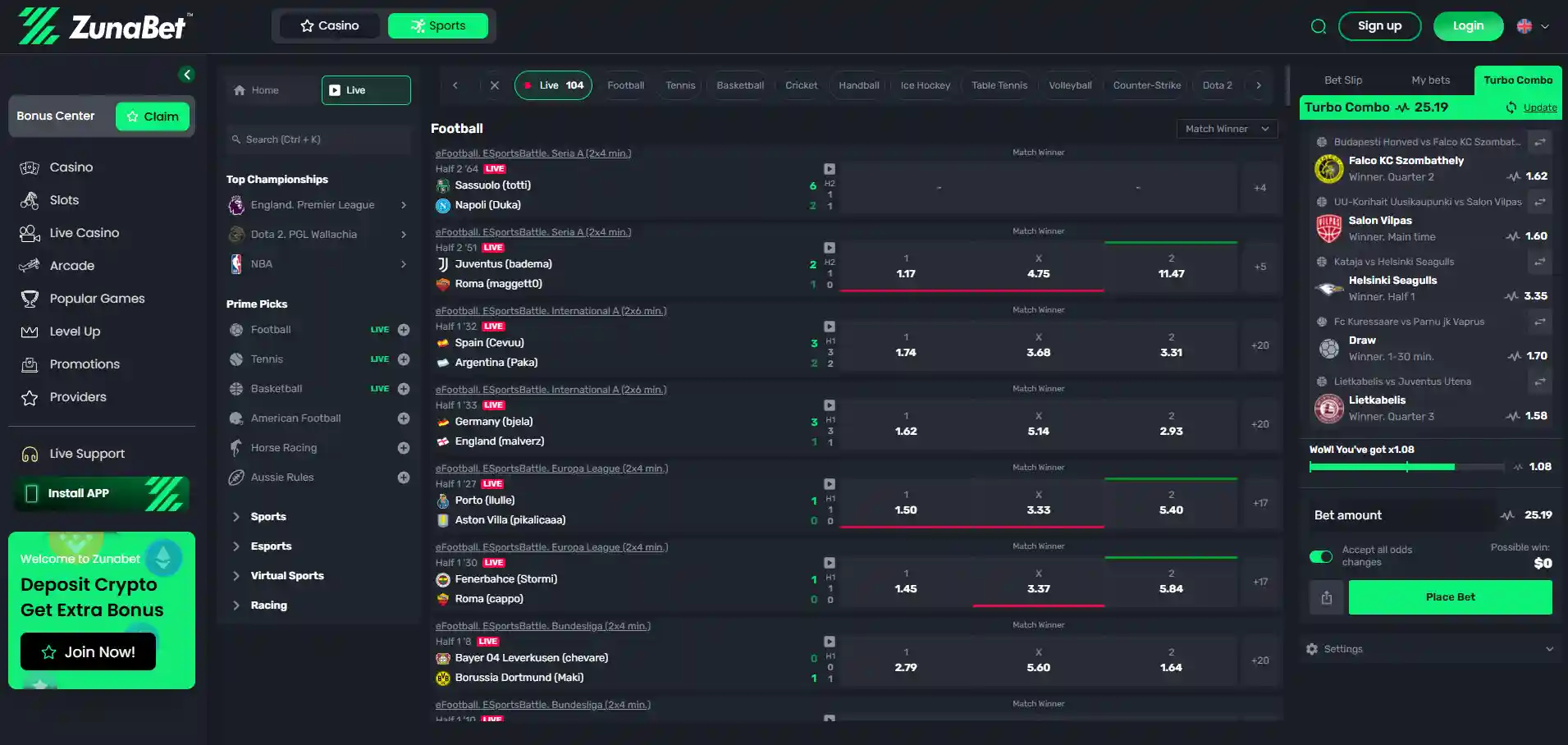This screenshot has width=1568, height=745.
Task: Open the language selector dropdown
Action: pyautogui.click(x=1533, y=26)
